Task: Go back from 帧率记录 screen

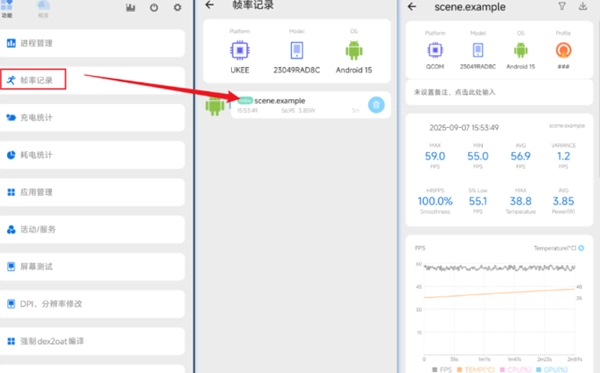Action: pyautogui.click(x=210, y=5)
